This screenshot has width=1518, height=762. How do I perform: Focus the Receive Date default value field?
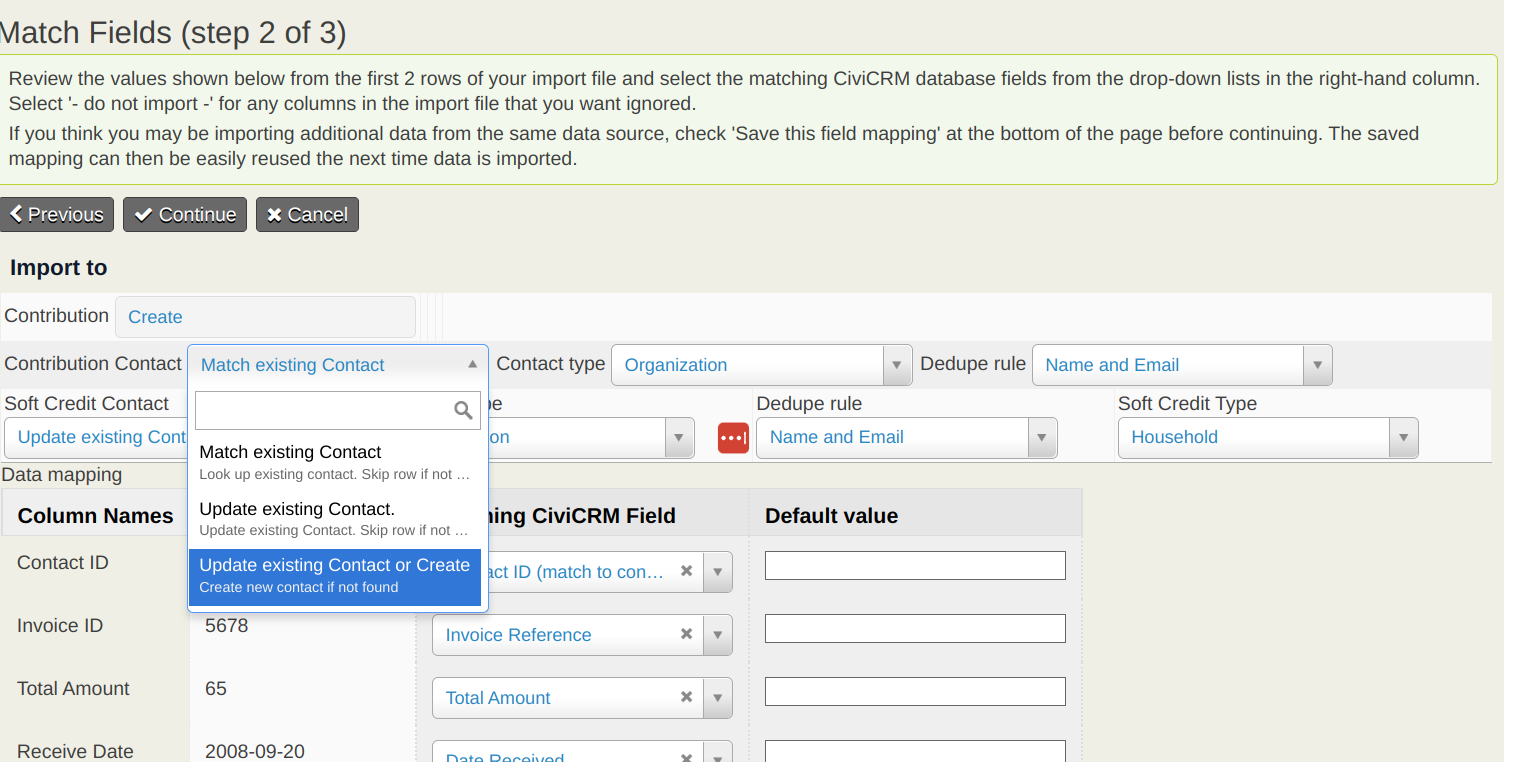point(915,751)
